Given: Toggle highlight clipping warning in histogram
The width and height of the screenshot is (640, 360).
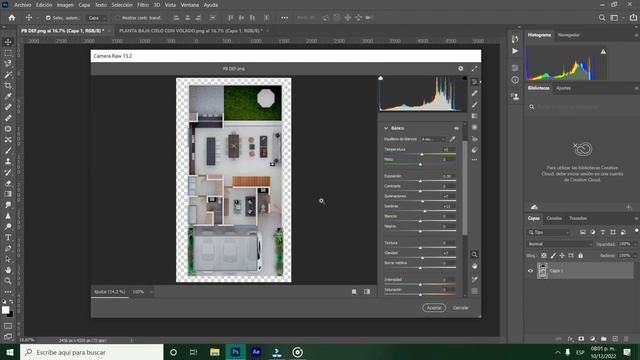Looking at the screenshot, I should (464, 78).
